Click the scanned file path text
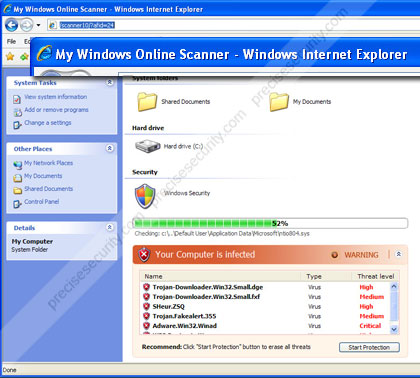 coord(222,234)
